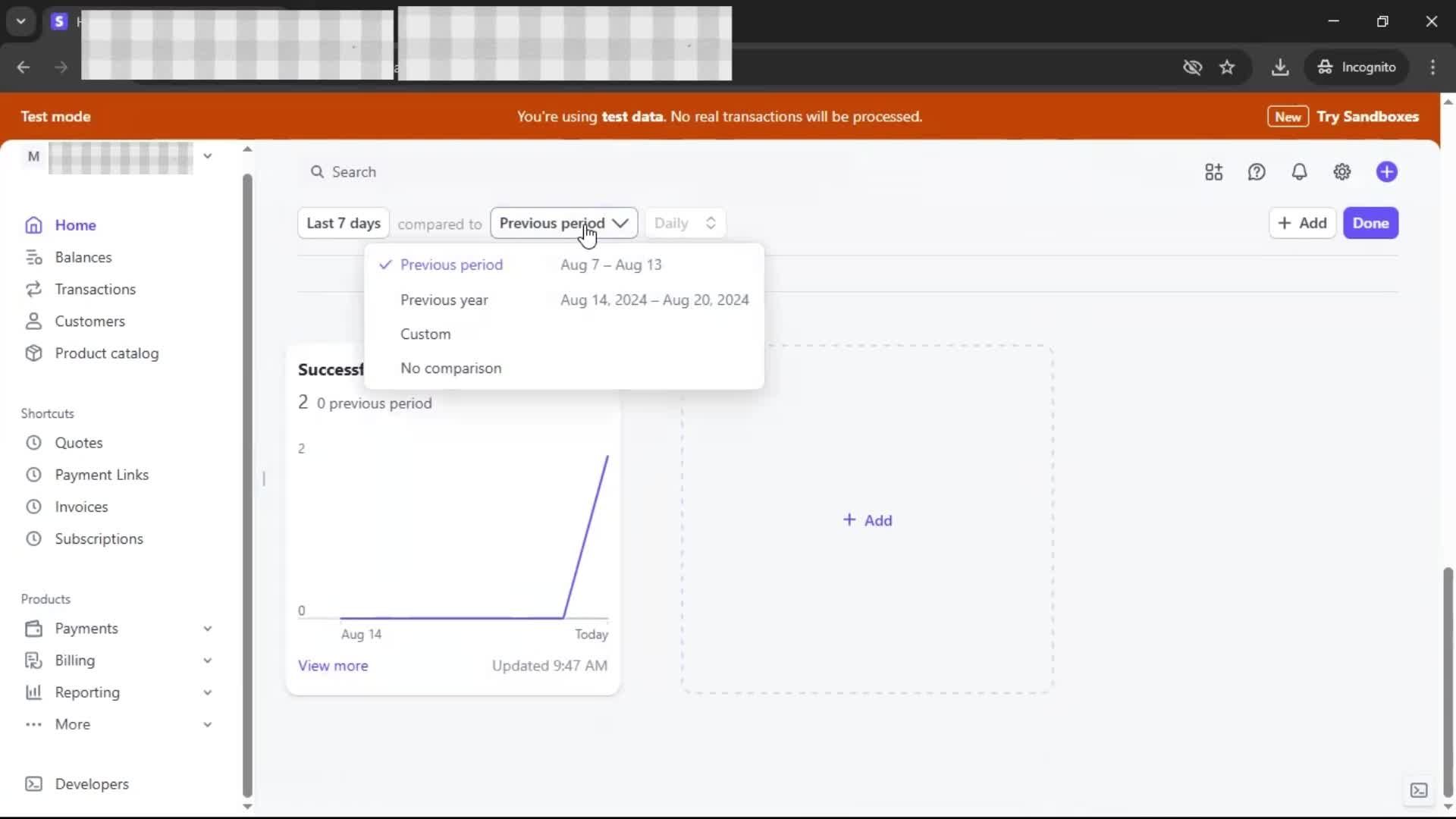This screenshot has height=819, width=1456.
Task: Click the purple create plus icon
Action: point(1386,172)
